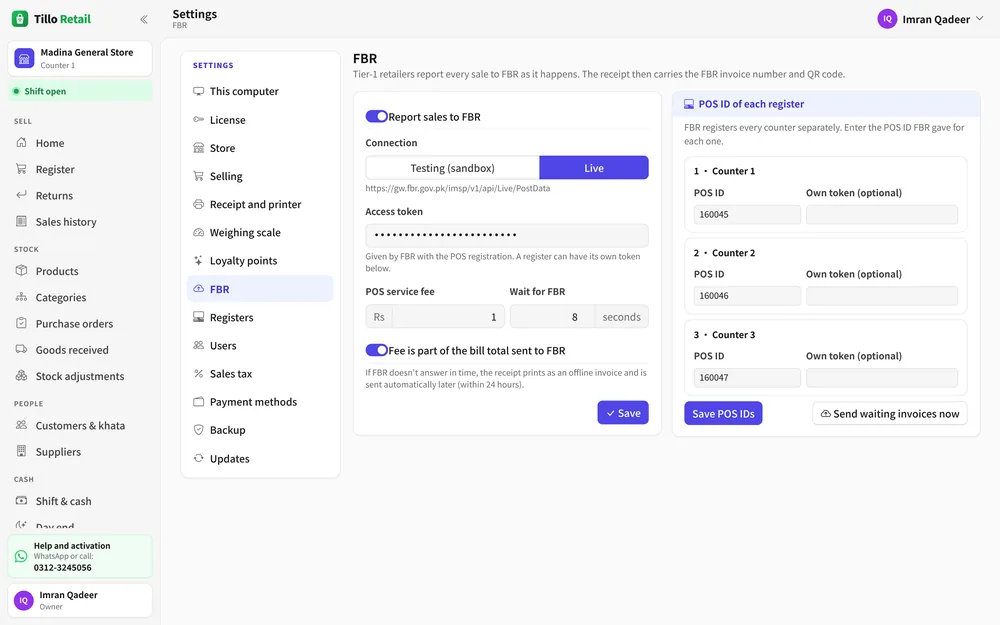This screenshot has width=1000, height=625.
Task: Open Registers settings
Action: pos(260,317)
